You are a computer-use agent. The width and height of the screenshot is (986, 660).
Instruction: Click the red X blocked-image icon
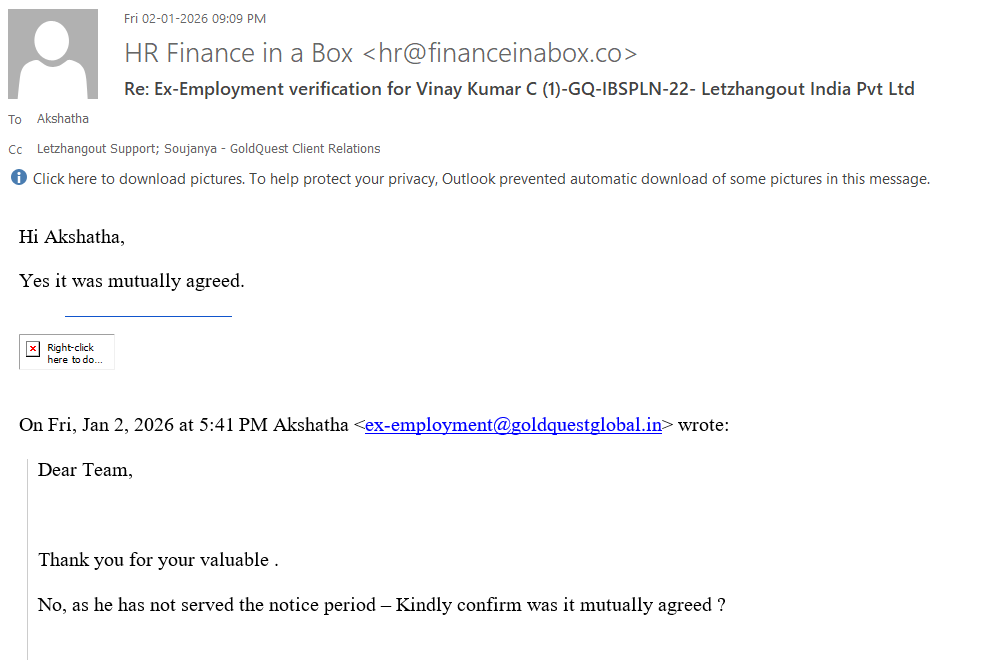33,349
